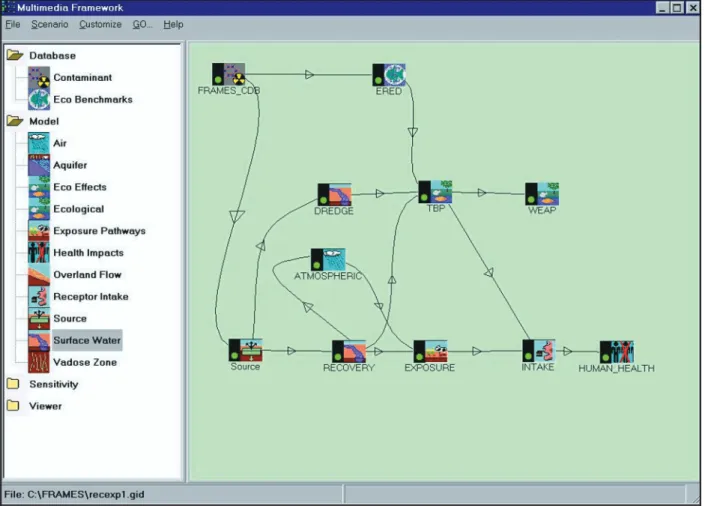Click the HUMAN_HEALTH node icon

[x=617, y=352]
